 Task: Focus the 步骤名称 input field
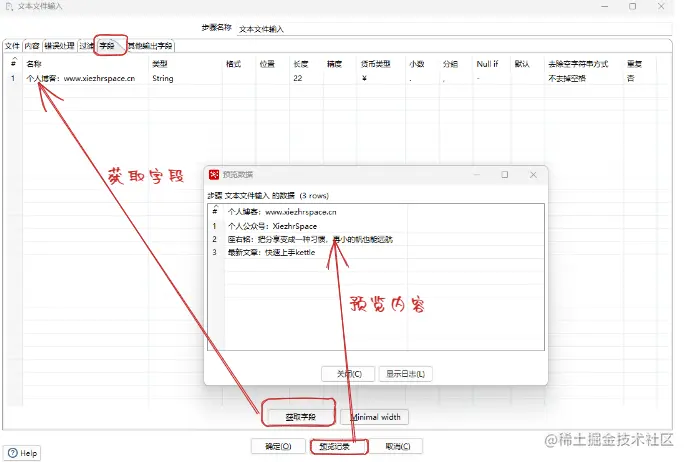point(454,29)
